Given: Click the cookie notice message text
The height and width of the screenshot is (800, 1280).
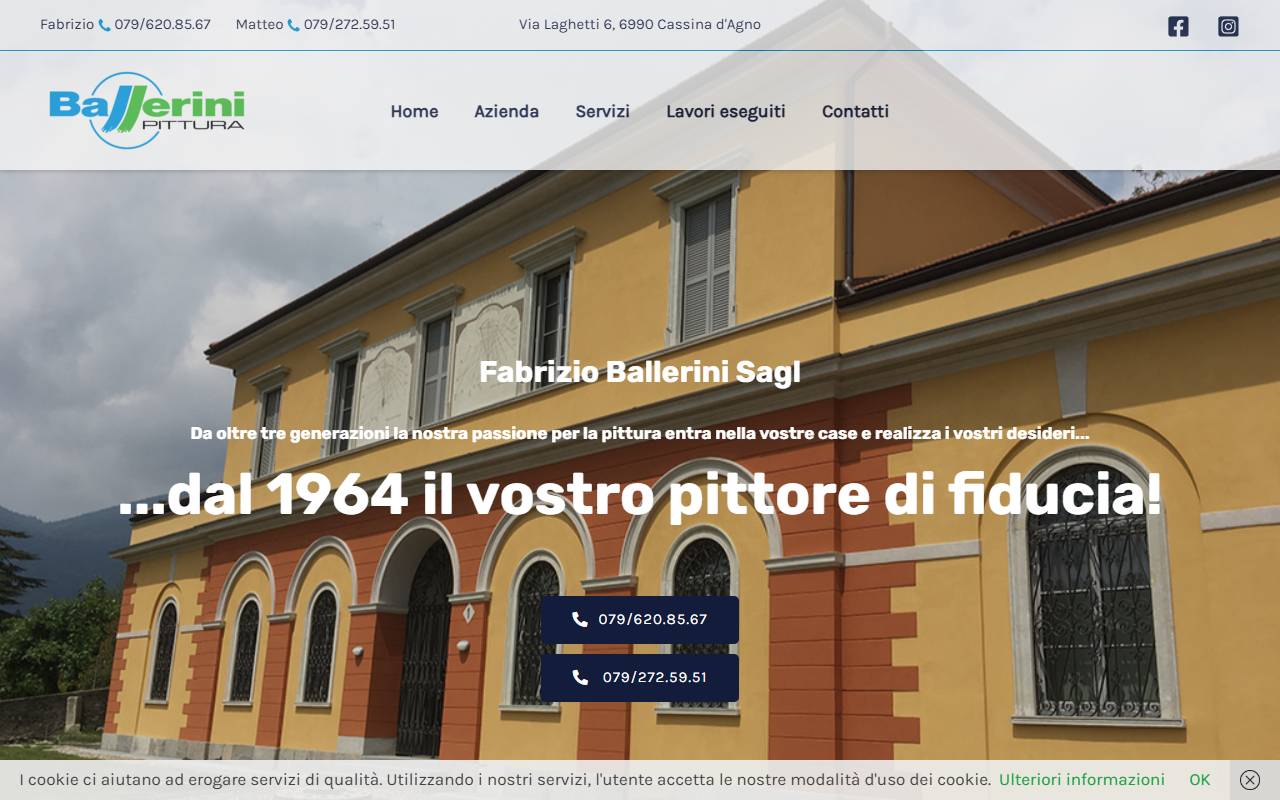Looking at the screenshot, I should coord(505,779).
